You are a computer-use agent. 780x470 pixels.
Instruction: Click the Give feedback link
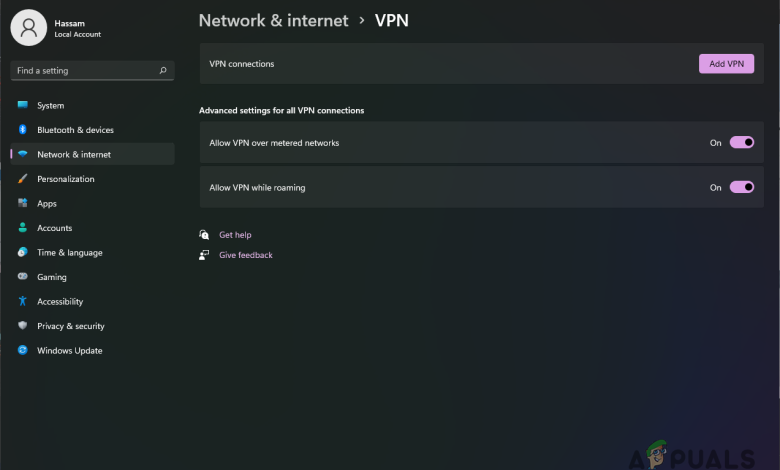click(x=245, y=255)
